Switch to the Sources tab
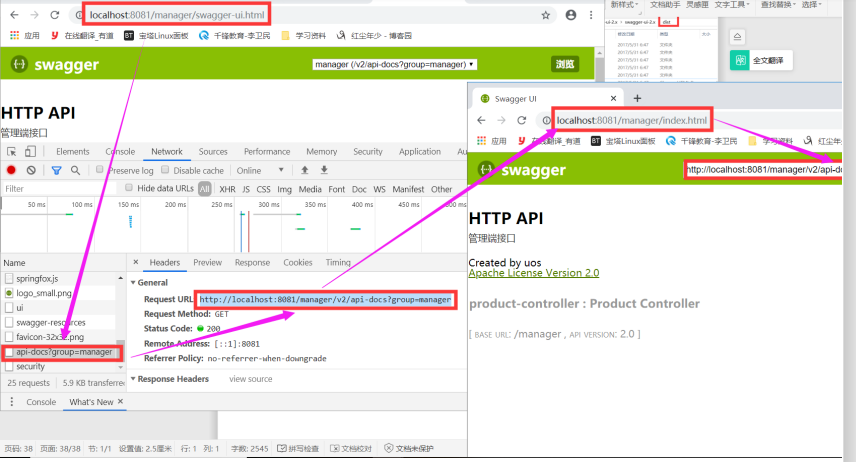Screen dimensions: 856x462 [213, 151]
